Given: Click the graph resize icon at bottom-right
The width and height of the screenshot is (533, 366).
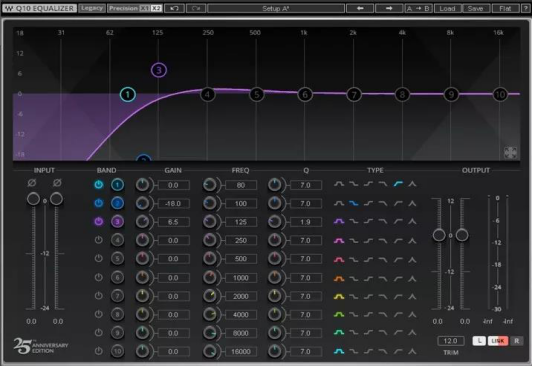Looking at the screenshot, I should pos(510,153).
